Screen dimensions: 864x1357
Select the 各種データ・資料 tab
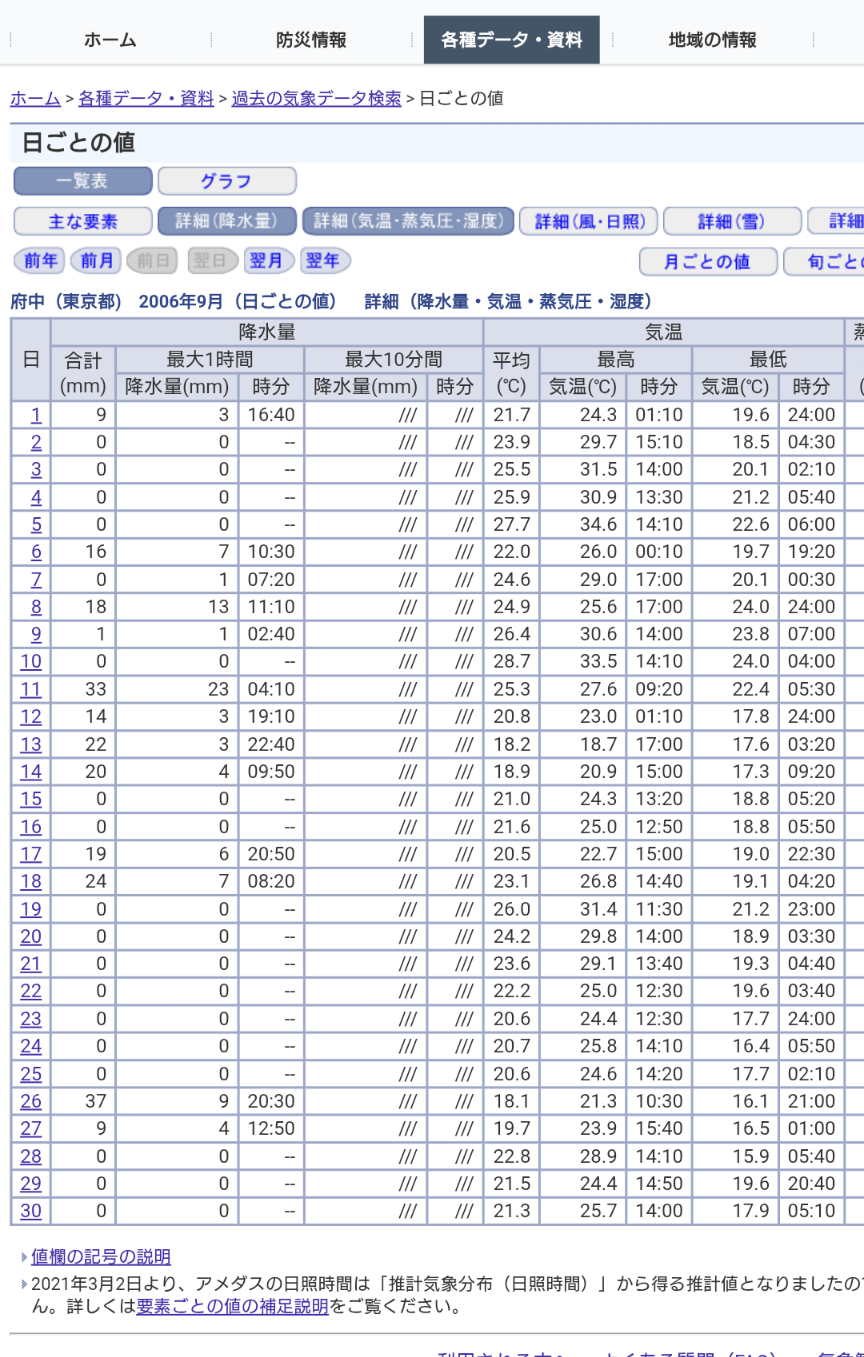tap(511, 40)
